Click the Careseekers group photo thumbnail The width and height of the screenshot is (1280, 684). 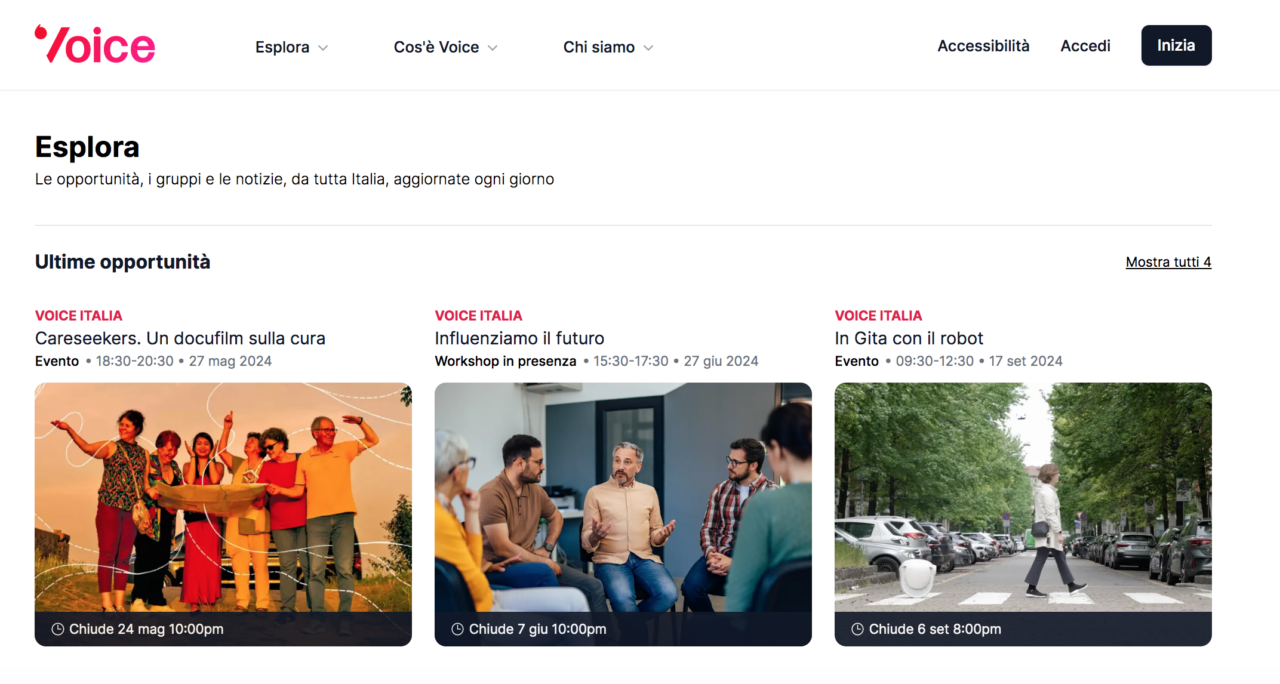223,497
